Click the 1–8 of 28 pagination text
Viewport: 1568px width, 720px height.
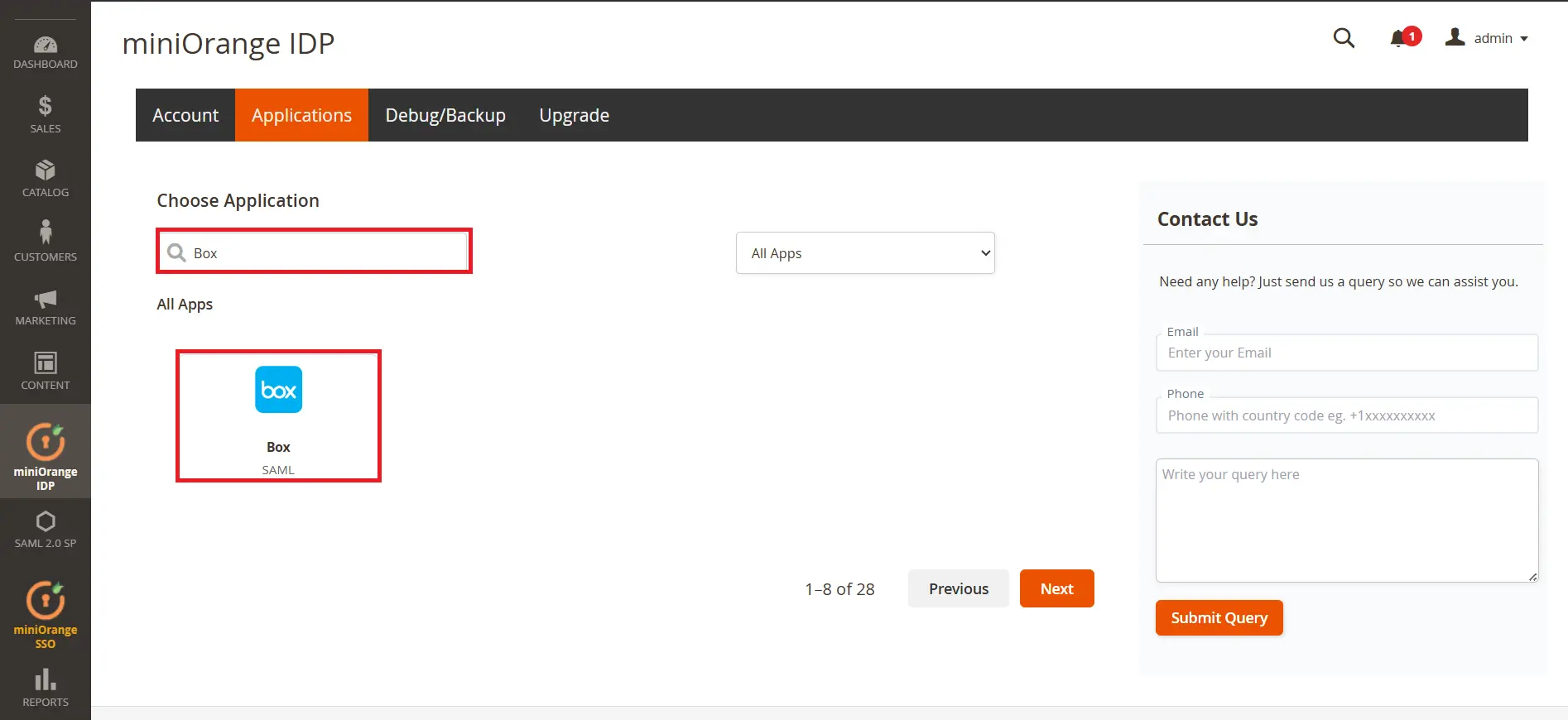point(839,589)
